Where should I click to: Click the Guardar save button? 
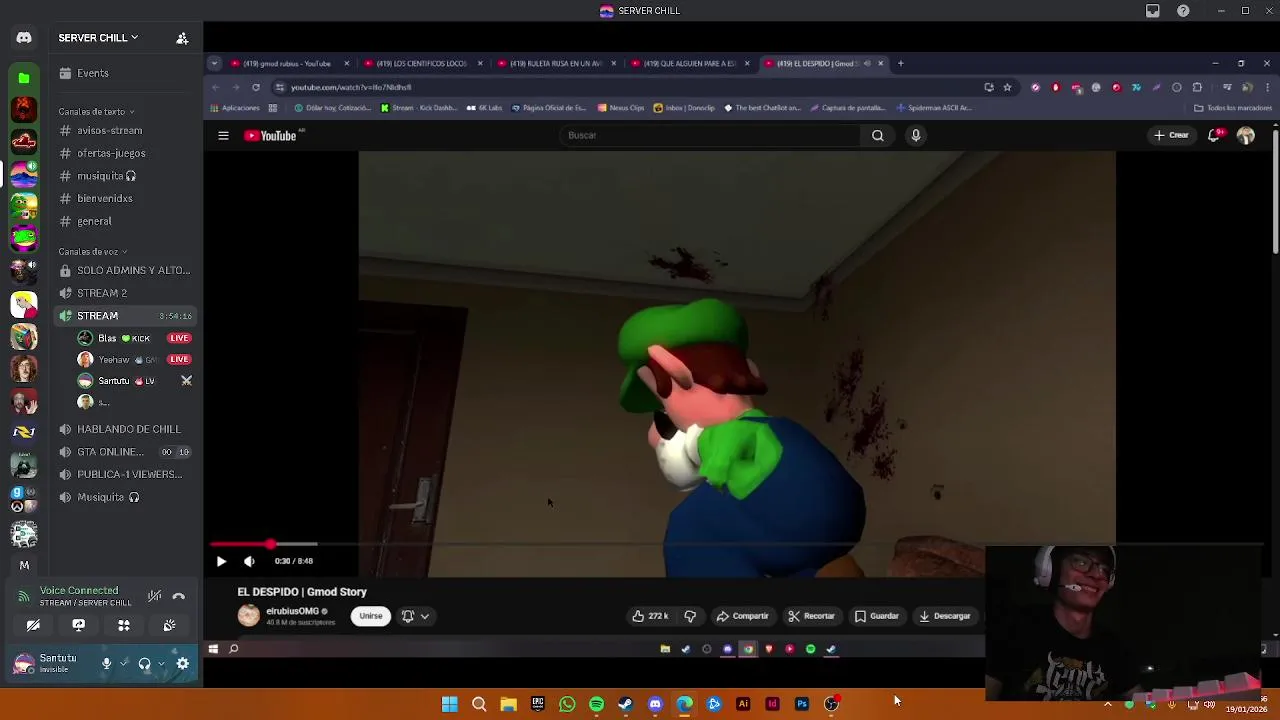coord(876,617)
